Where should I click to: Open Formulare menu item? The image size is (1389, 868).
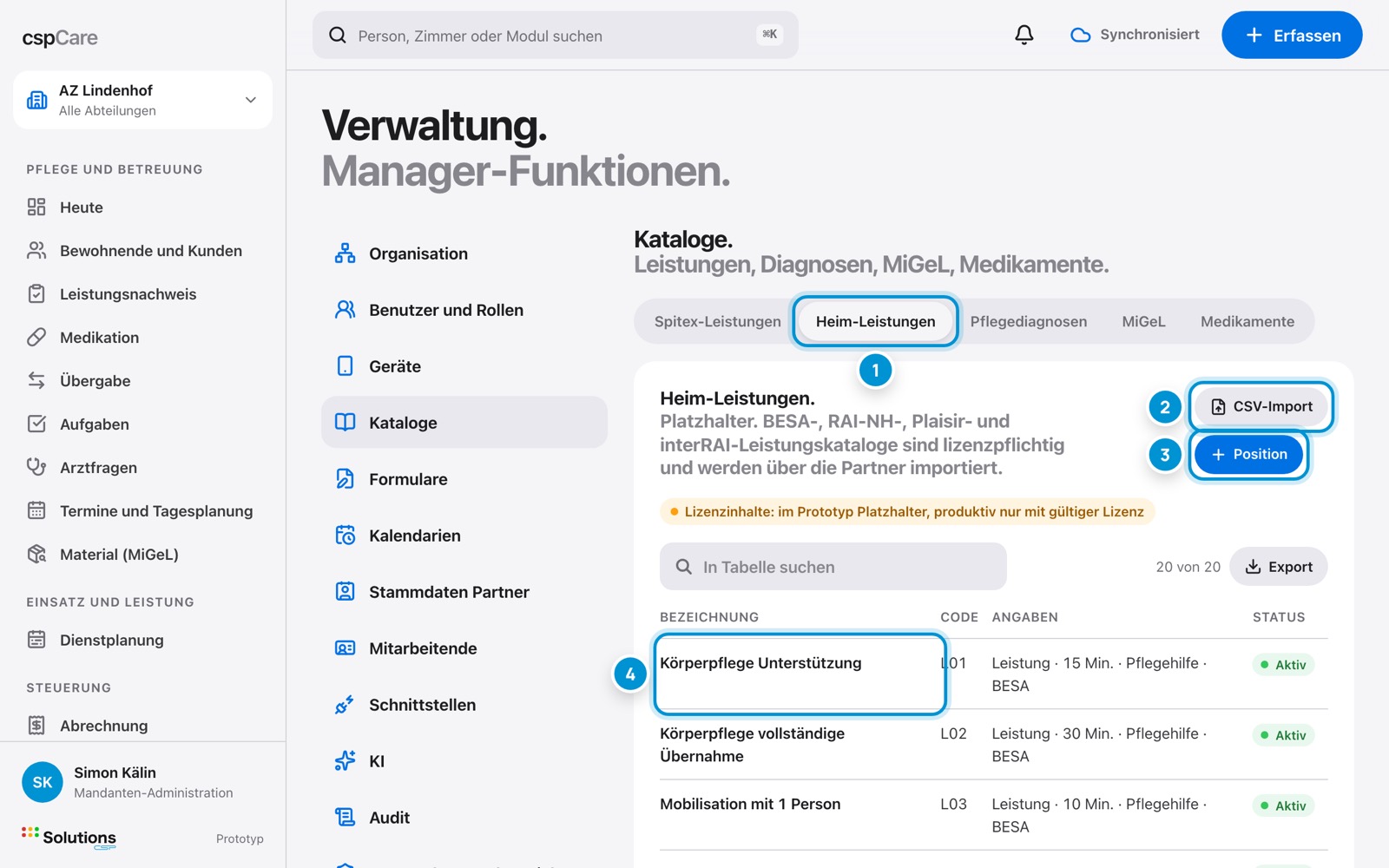[464, 479]
